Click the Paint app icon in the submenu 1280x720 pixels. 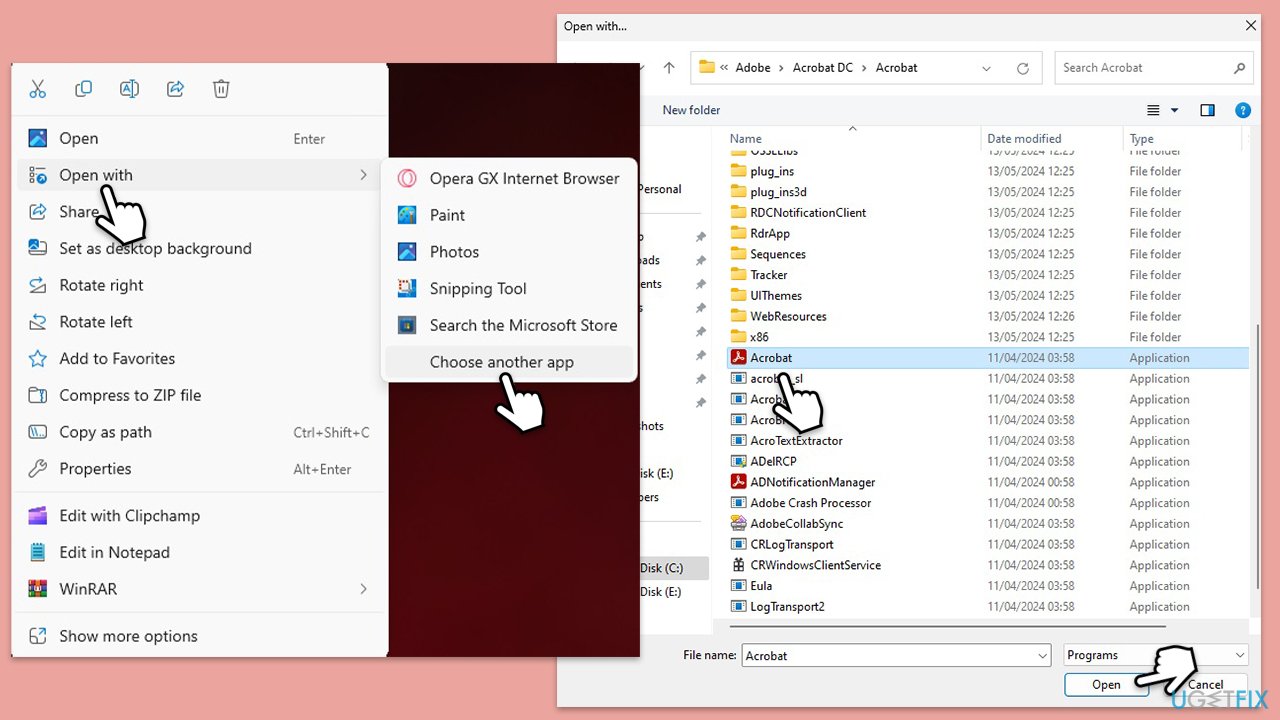click(407, 215)
